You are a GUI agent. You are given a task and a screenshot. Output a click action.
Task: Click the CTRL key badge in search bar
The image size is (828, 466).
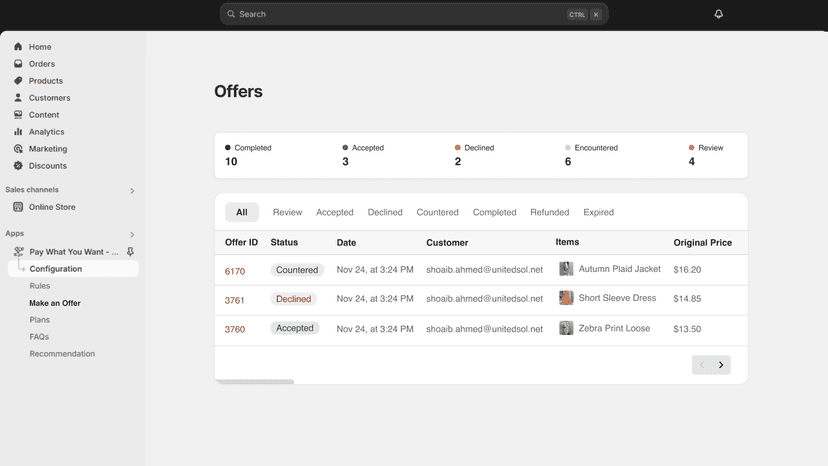[x=577, y=14]
